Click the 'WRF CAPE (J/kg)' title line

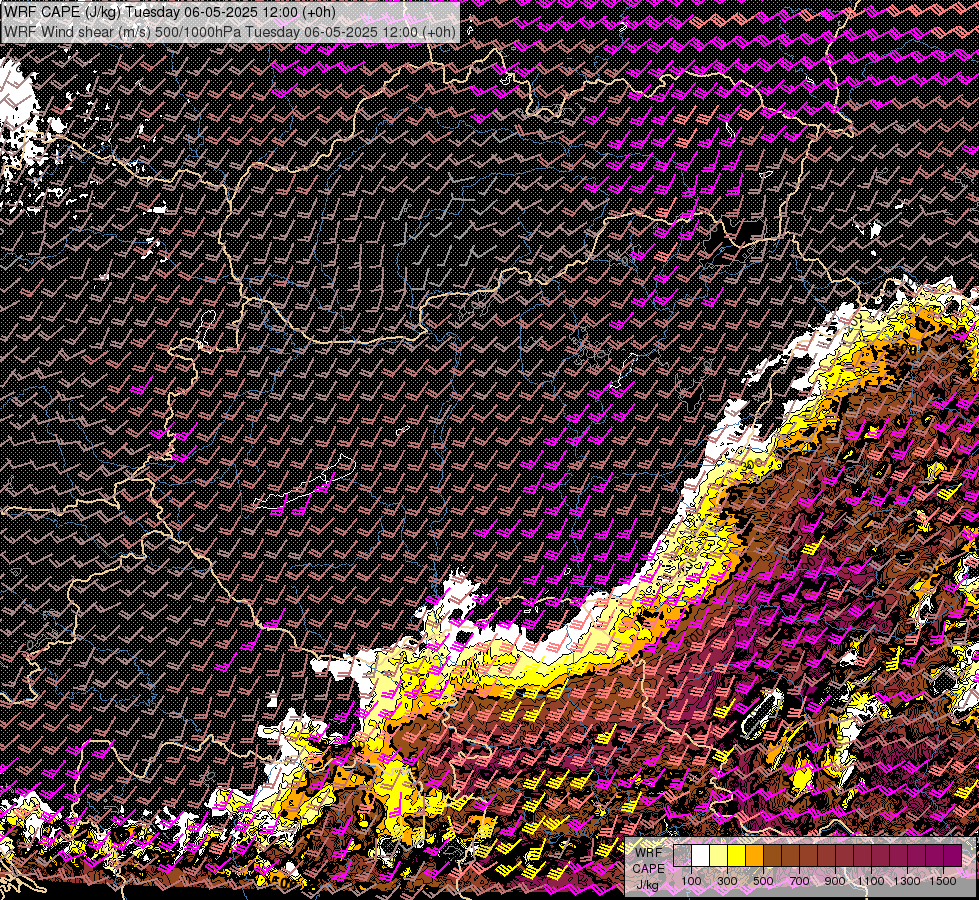(170, 12)
